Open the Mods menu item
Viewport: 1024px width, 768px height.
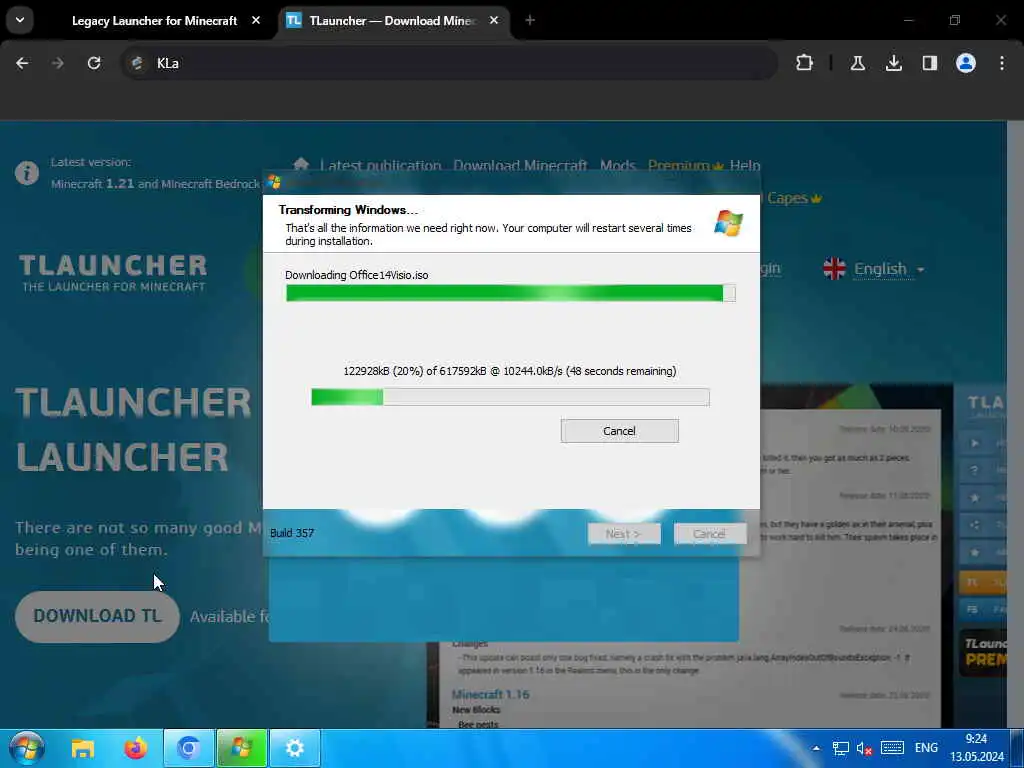(618, 165)
